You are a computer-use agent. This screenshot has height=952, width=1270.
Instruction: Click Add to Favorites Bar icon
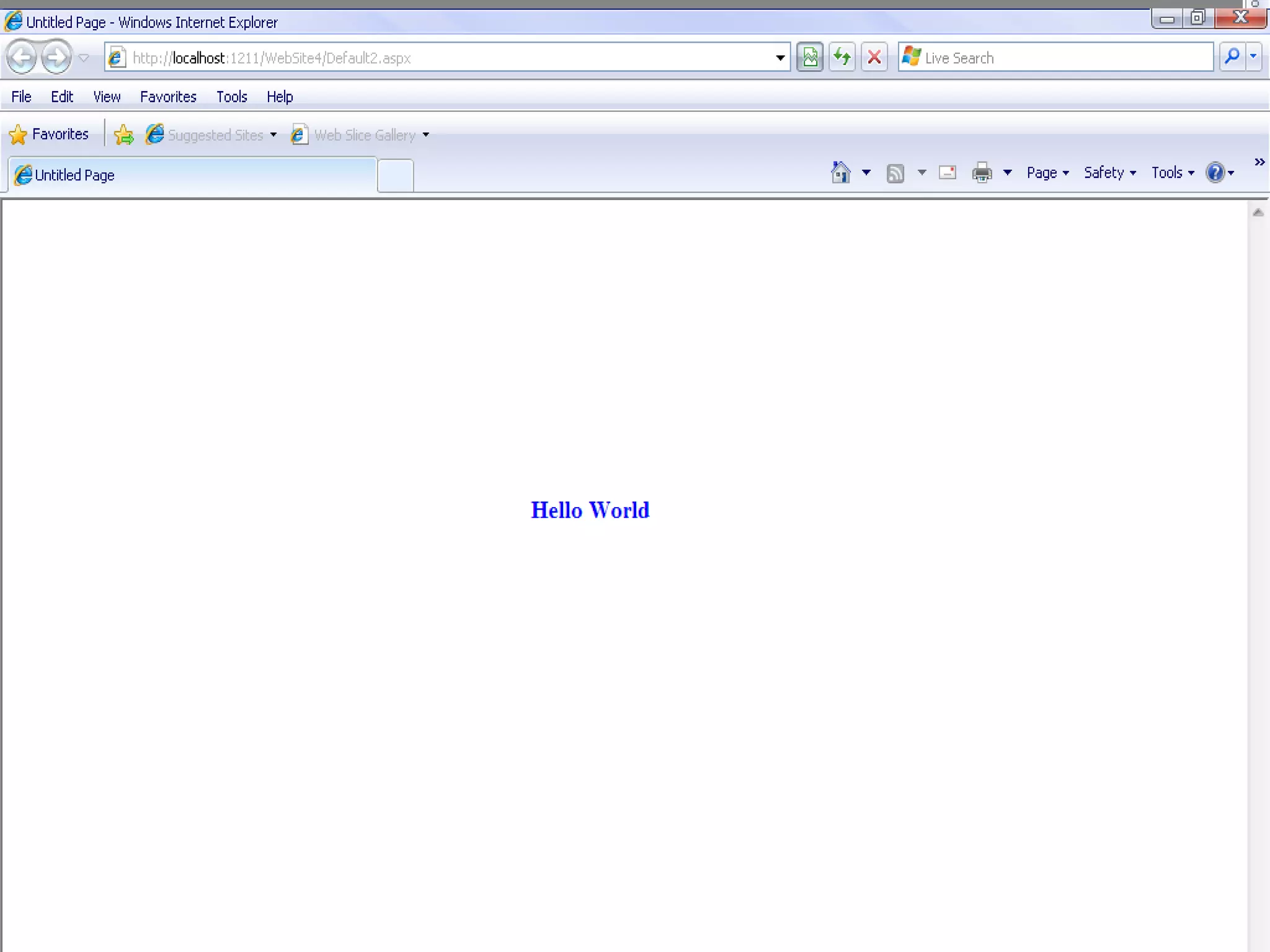[124, 134]
